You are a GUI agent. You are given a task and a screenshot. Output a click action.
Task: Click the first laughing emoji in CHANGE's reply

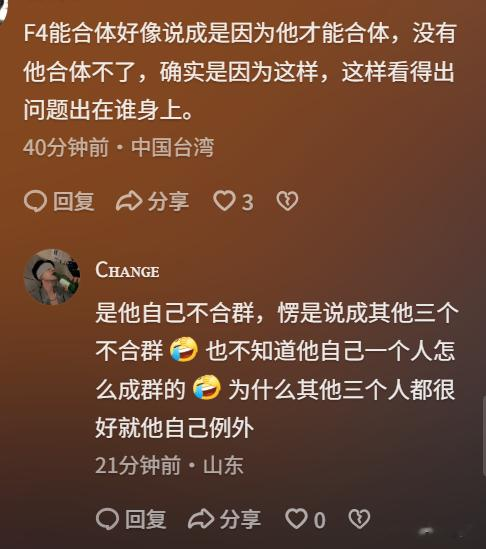pos(184,349)
